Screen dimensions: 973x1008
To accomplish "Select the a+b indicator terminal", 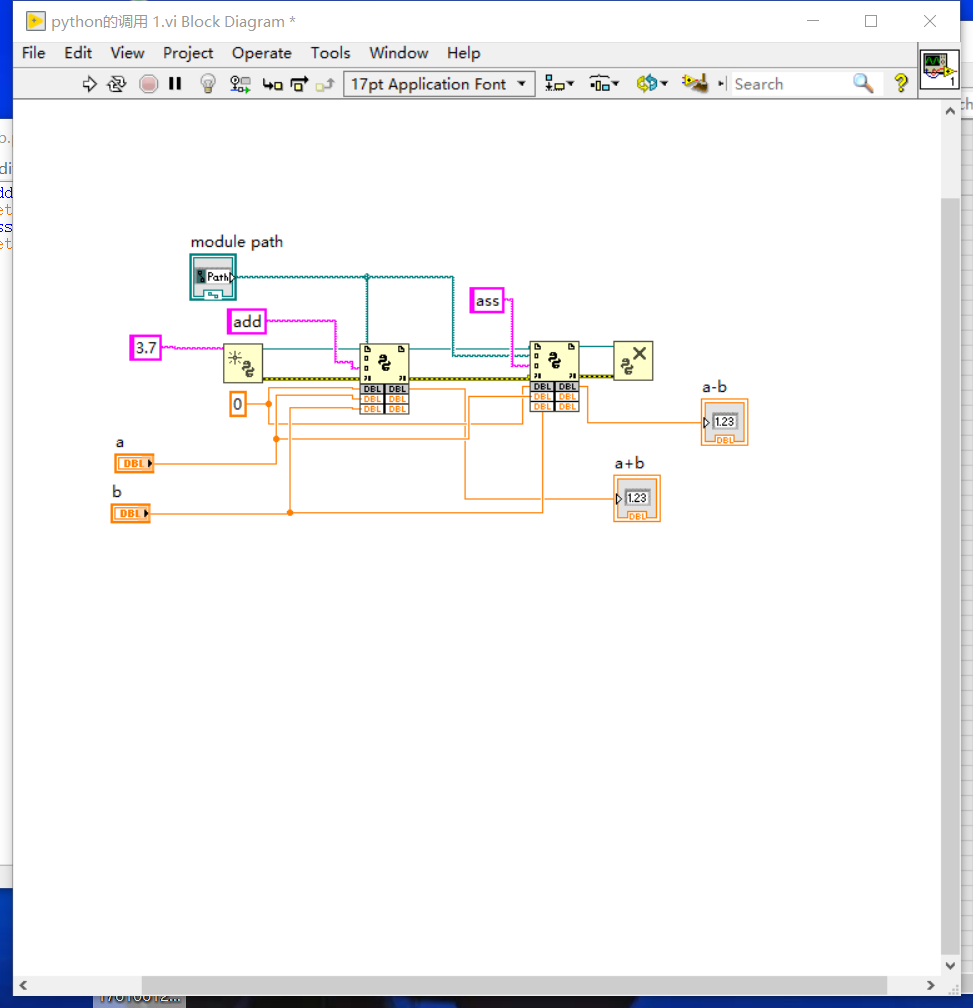I will [x=637, y=498].
